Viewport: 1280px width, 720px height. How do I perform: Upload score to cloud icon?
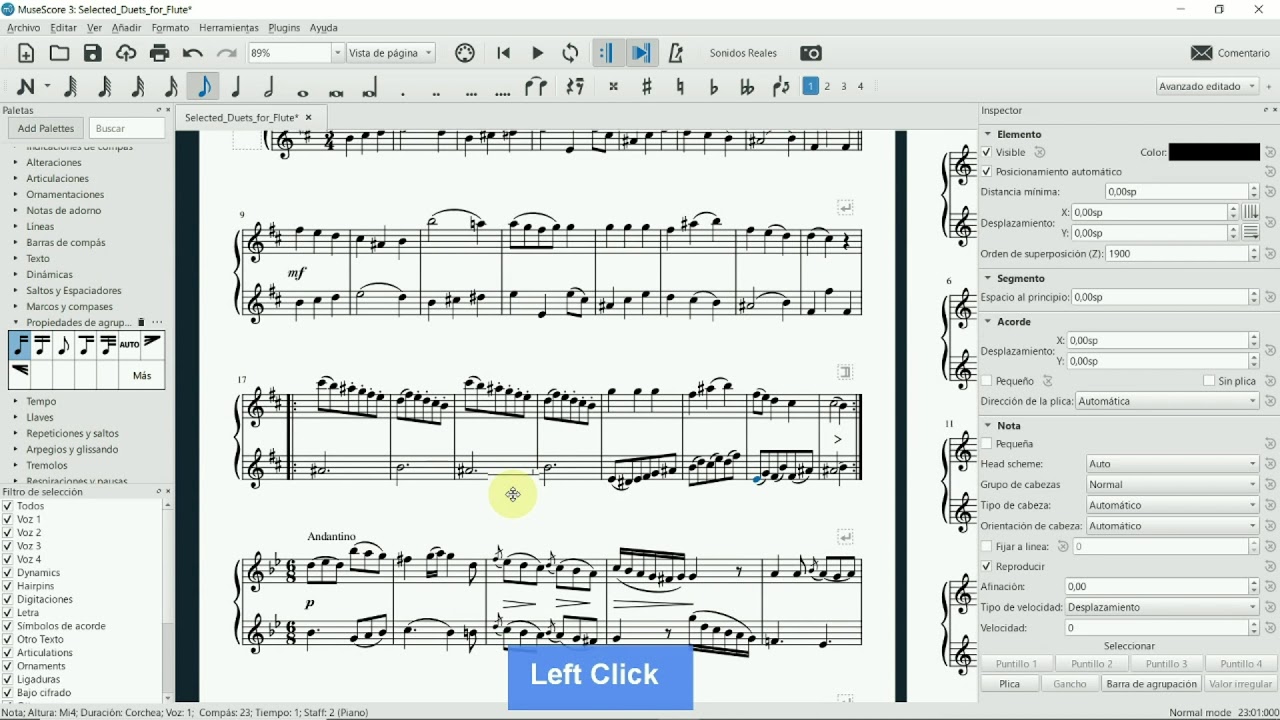coord(126,53)
